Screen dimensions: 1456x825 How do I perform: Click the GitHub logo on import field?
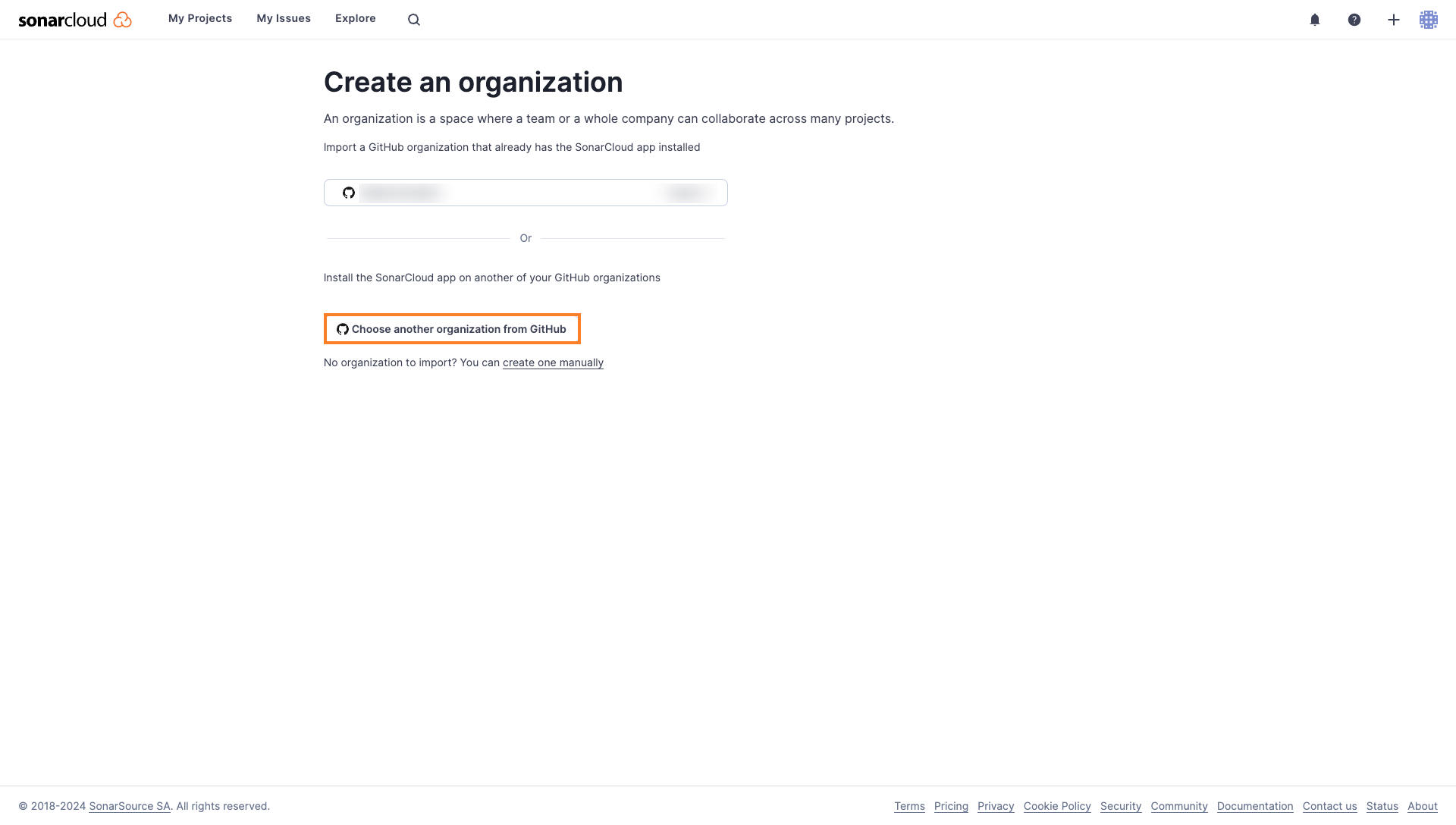[348, 192]
